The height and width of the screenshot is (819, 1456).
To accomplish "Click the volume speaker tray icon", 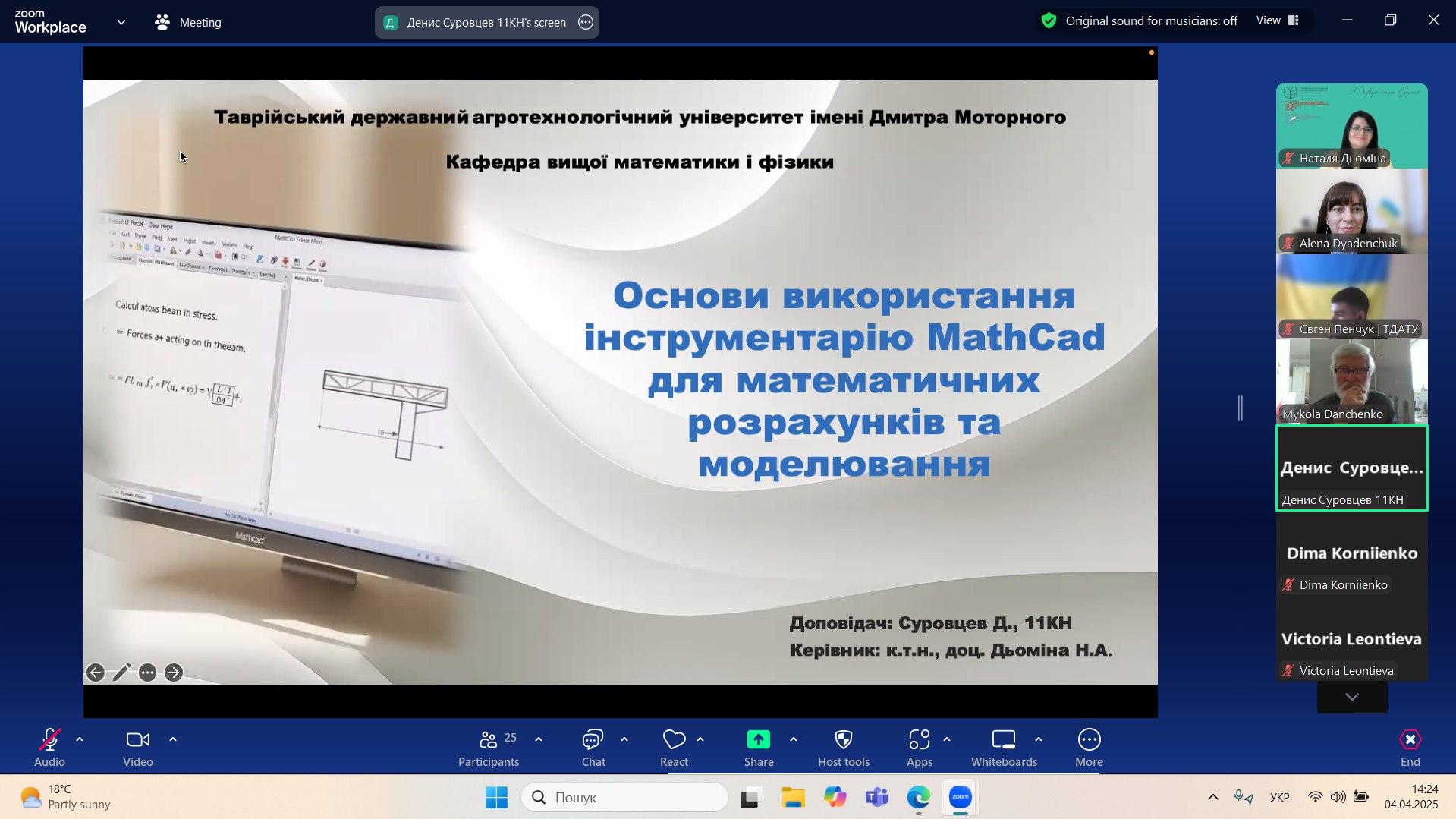I will [x=1338, y=797].
